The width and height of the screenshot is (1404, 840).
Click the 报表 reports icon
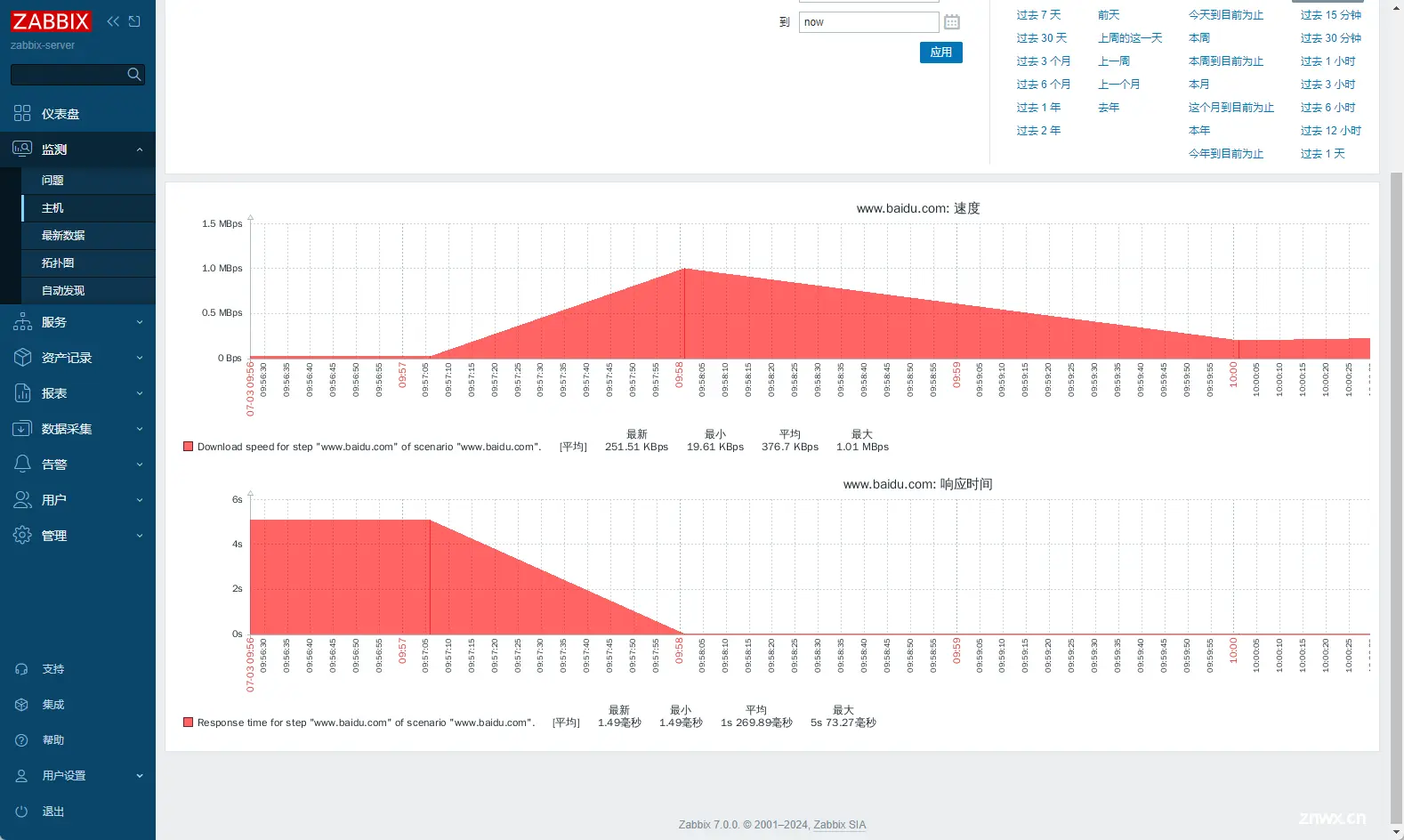(22, 393)
